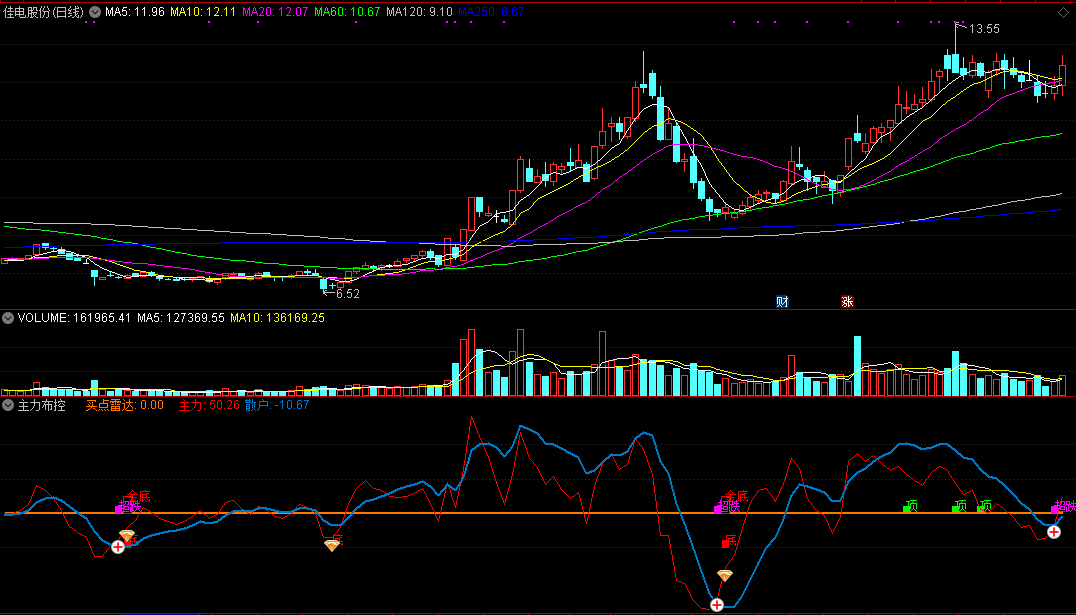Collapse the VOLUME panel chevron
The width and height of the screenshot is (1076, 615).
click(x=8, y=318)
